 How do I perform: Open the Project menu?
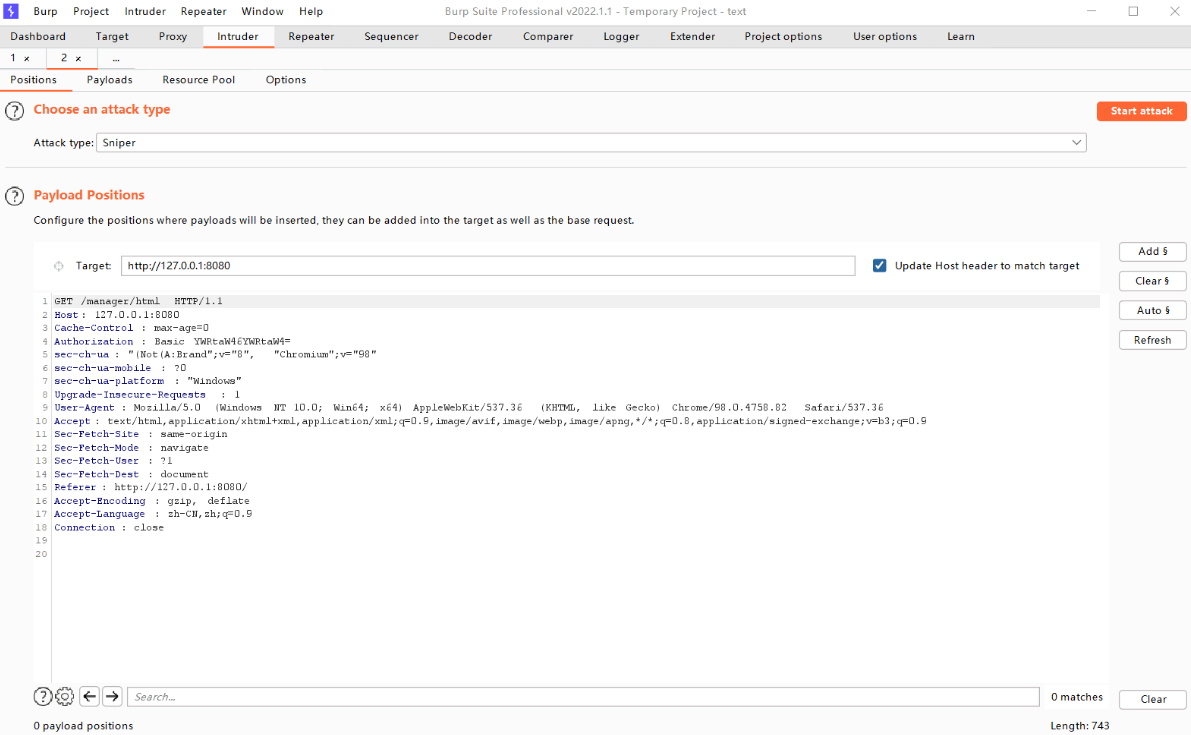click(x=91, y=11)
